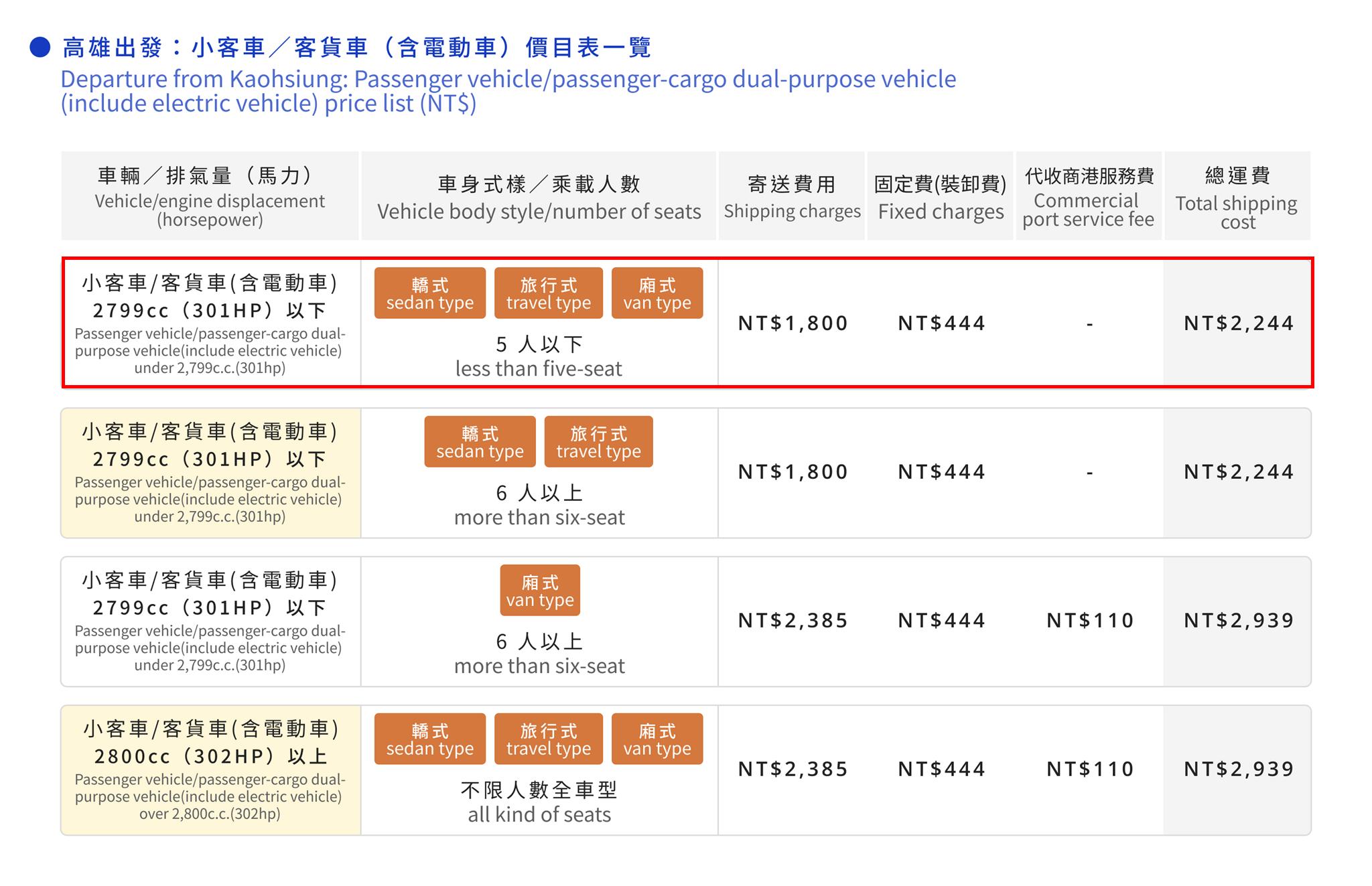Image resolution: width=1372 pixels, height=886 pixels.
Task: Click the 'Fixed charges' column header
Action: point(941,196)
